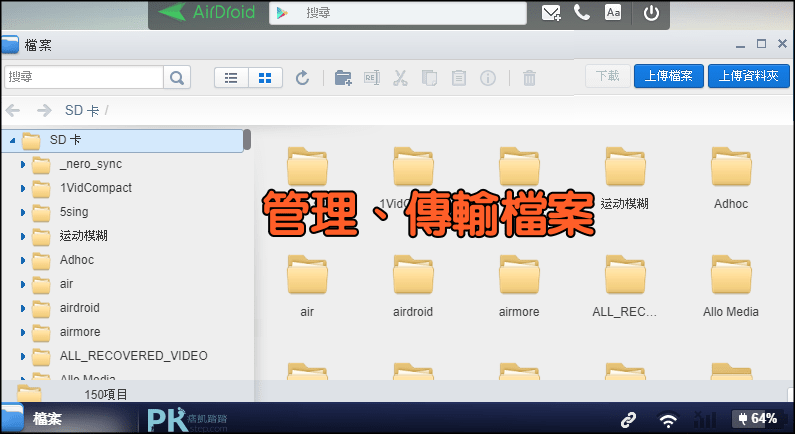Image resolution: width=795 pixels, height=434 pixels.
Task: Go forward using the right arrow
Action: coord(44,110)
